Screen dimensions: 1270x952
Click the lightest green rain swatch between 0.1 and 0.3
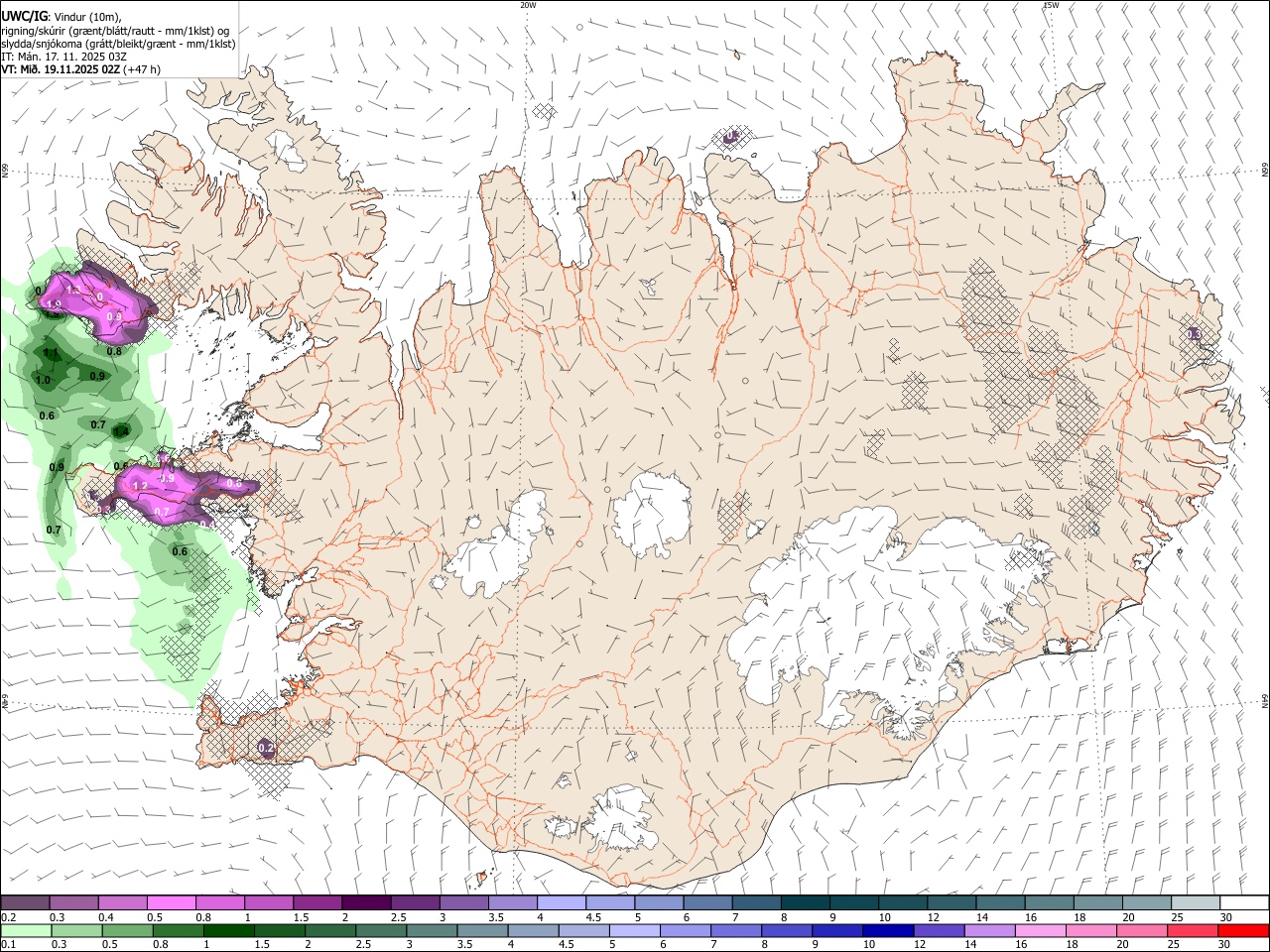[27, 930]
